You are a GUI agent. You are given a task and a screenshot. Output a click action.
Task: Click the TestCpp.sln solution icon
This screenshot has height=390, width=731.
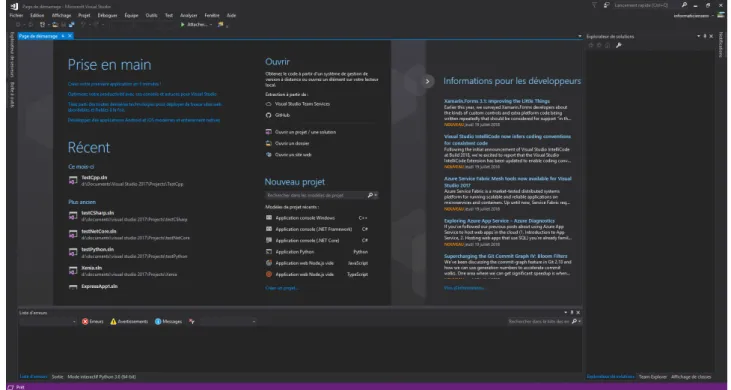(73, 181)
